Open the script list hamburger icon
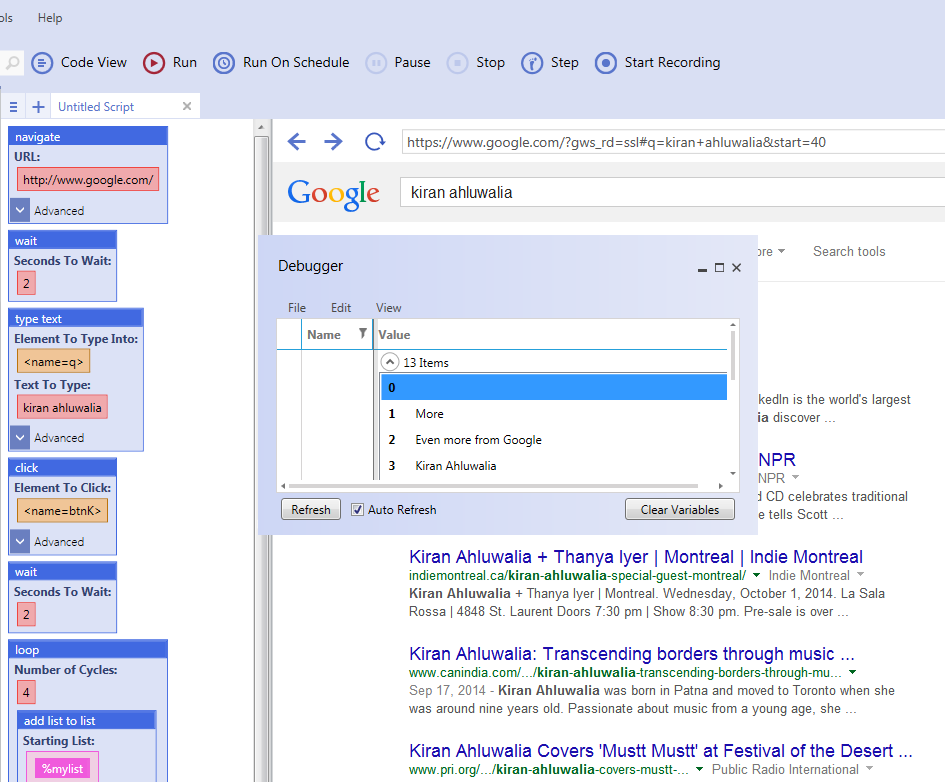The height and width of the screenshot is (782, 945). 13,107
